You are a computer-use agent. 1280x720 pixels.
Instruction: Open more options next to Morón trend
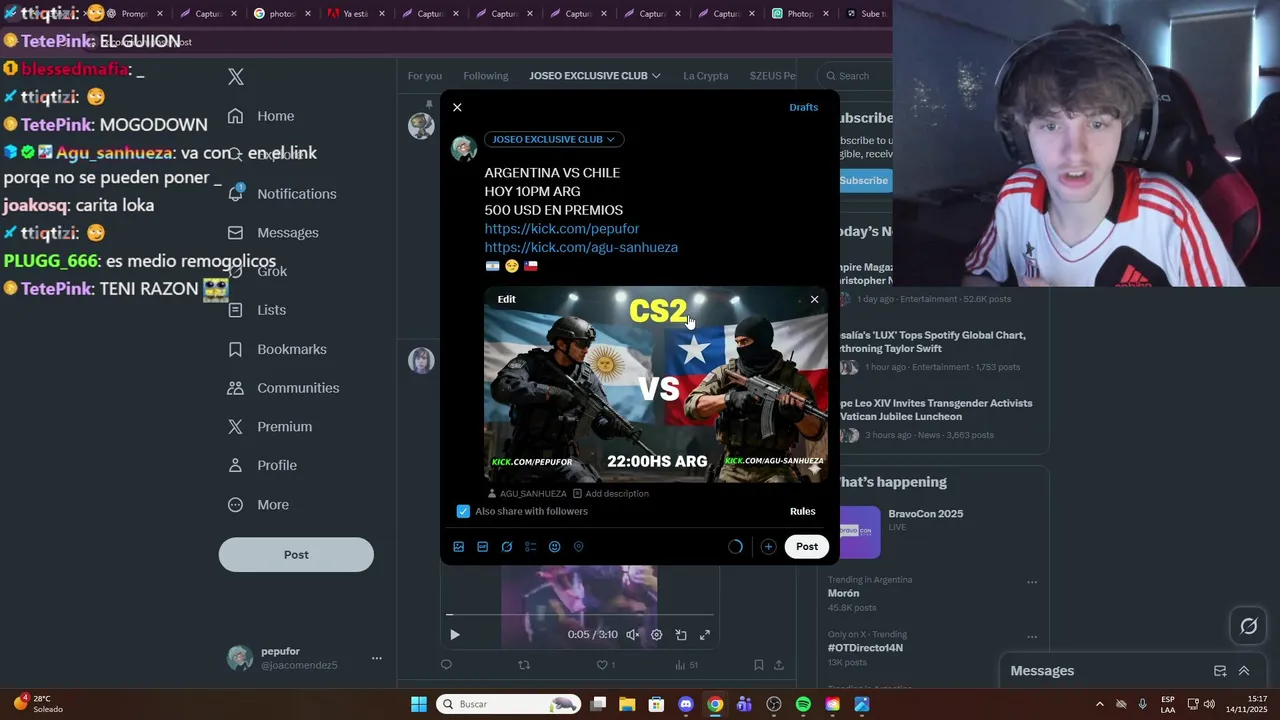(1032, 582)
